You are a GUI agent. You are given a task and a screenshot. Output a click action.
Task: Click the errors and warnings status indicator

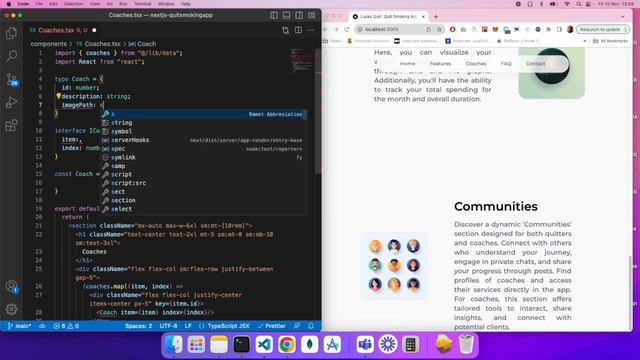pos(66,326)
